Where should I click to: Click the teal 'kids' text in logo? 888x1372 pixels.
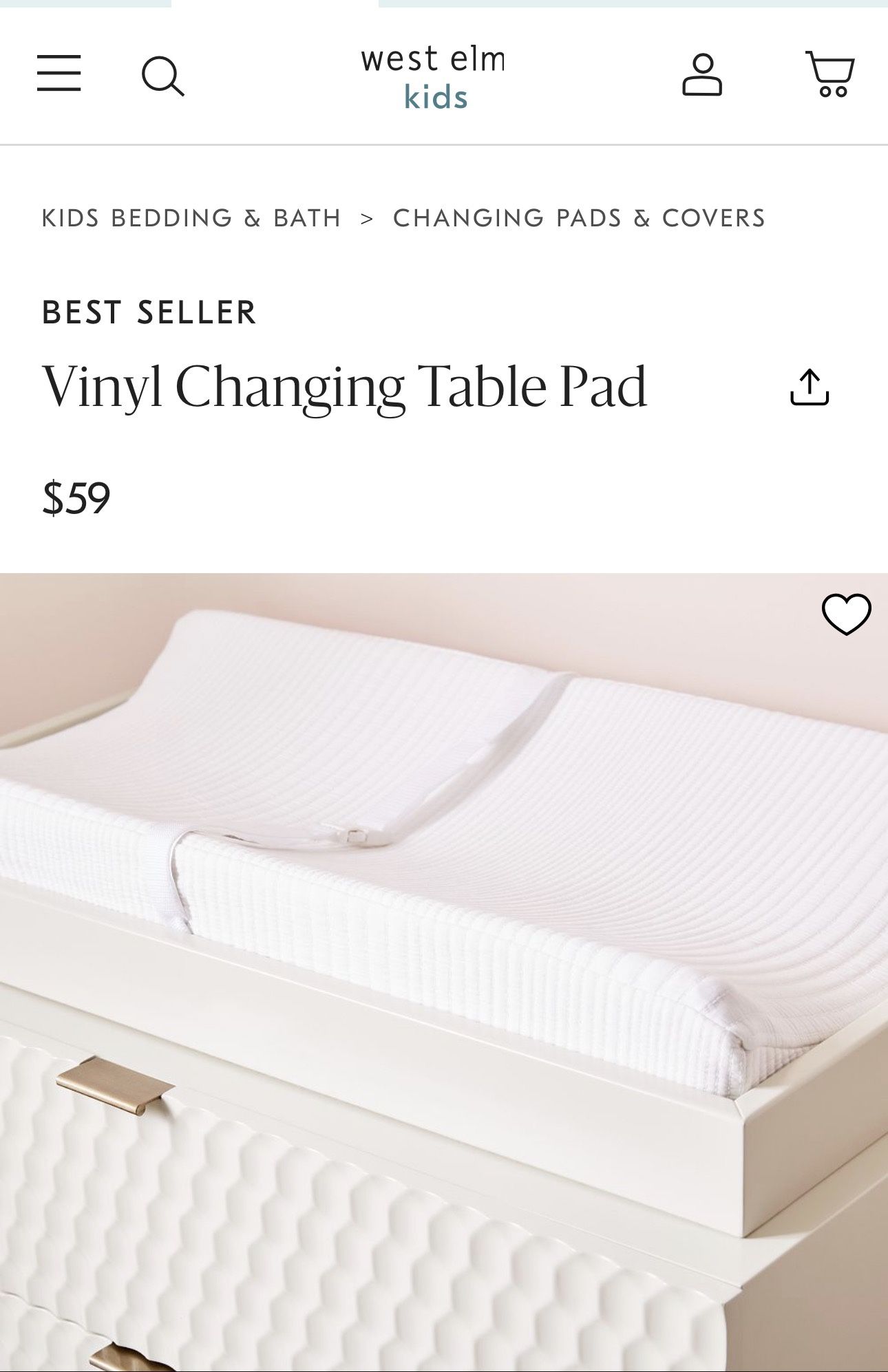[436, 97]
